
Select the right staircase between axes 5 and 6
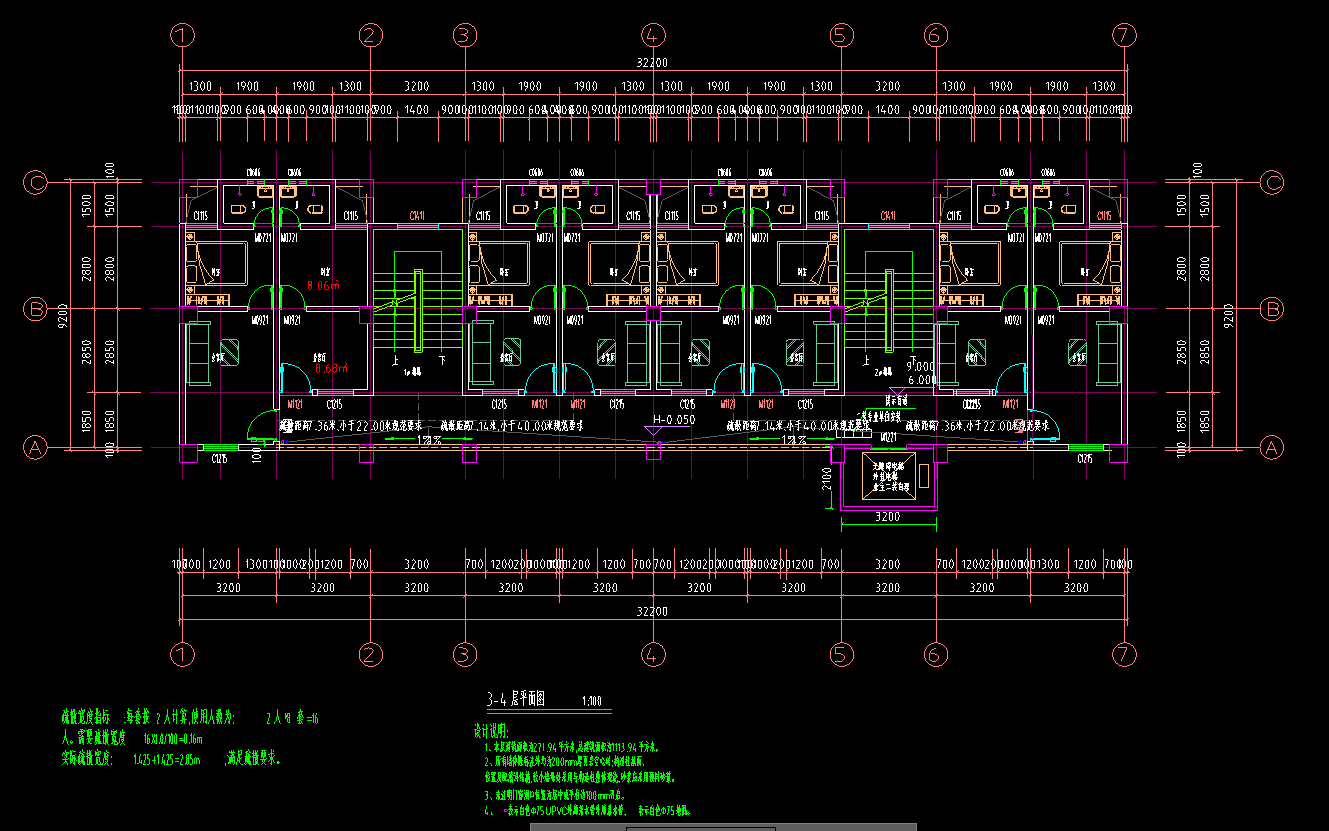pyautogui.click(x=888, y=309)
